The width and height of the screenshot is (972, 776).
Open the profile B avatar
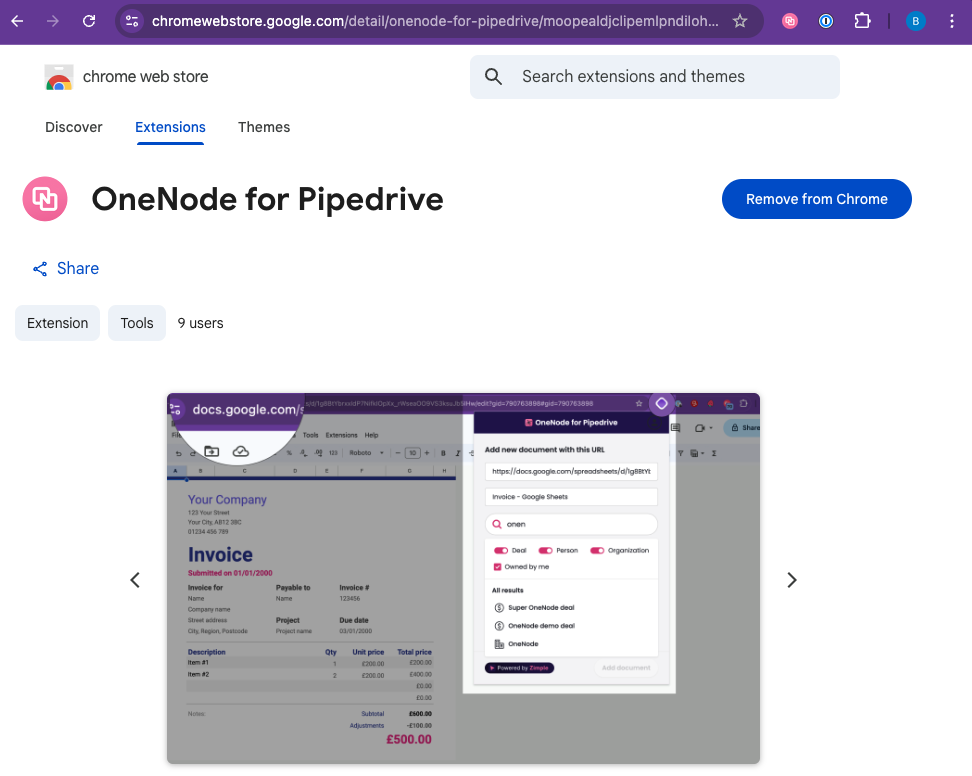[916, 21]
